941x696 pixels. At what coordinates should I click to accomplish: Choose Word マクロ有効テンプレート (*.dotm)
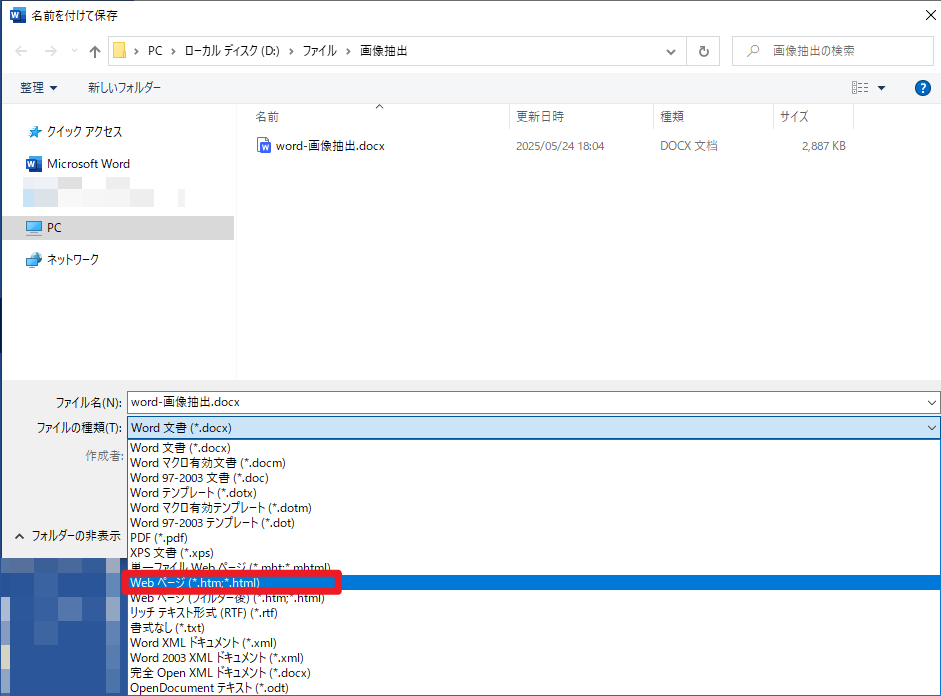click(534, 508)
